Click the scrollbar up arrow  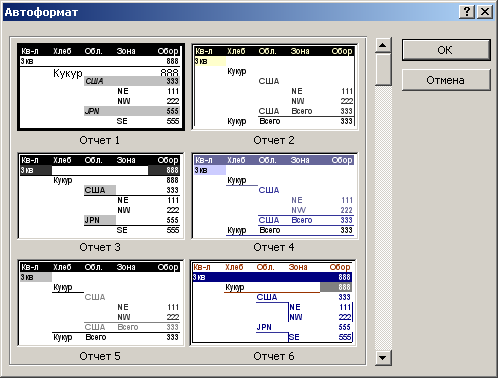coord(383,45)
